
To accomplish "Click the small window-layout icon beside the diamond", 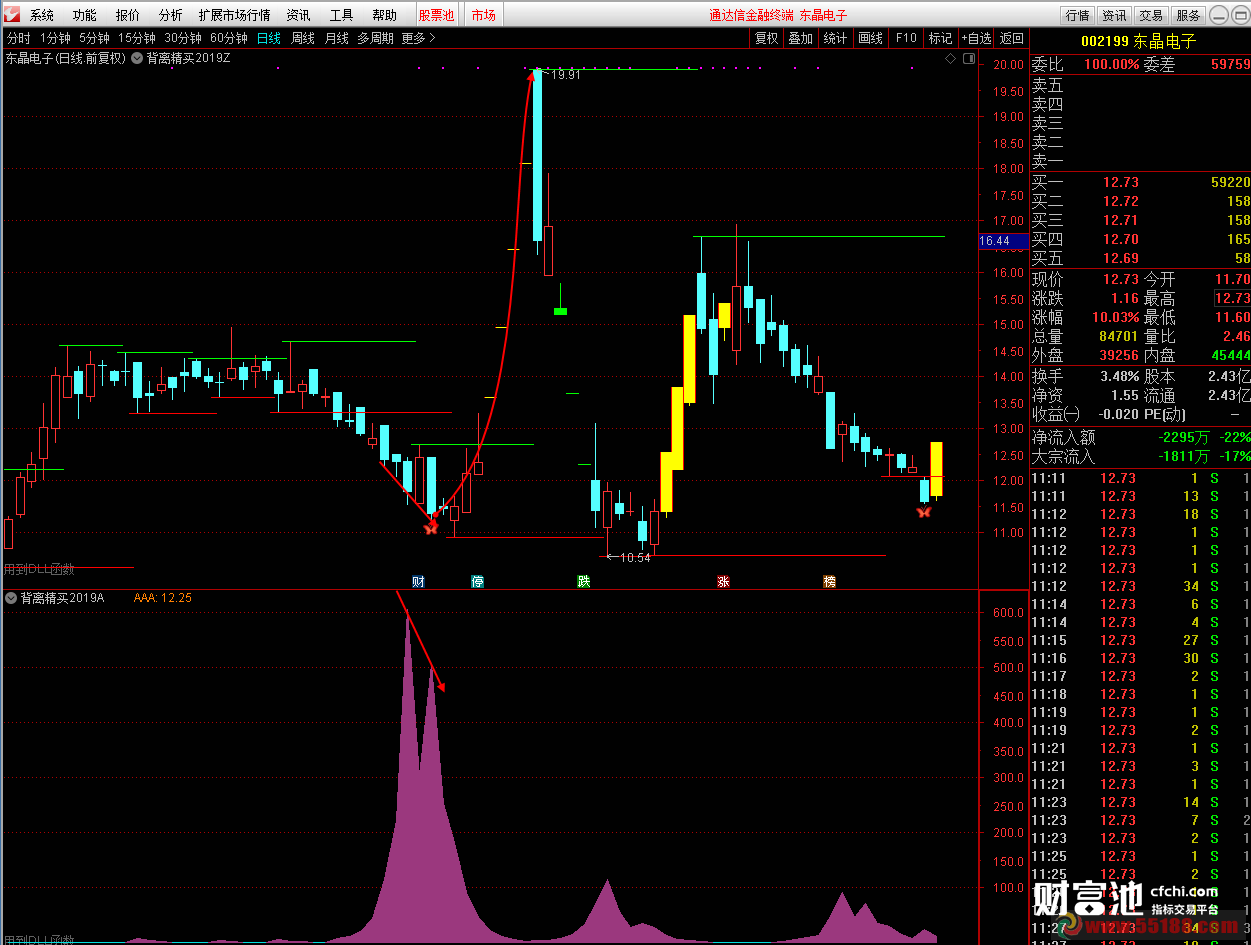I will (x=968, y=58).
